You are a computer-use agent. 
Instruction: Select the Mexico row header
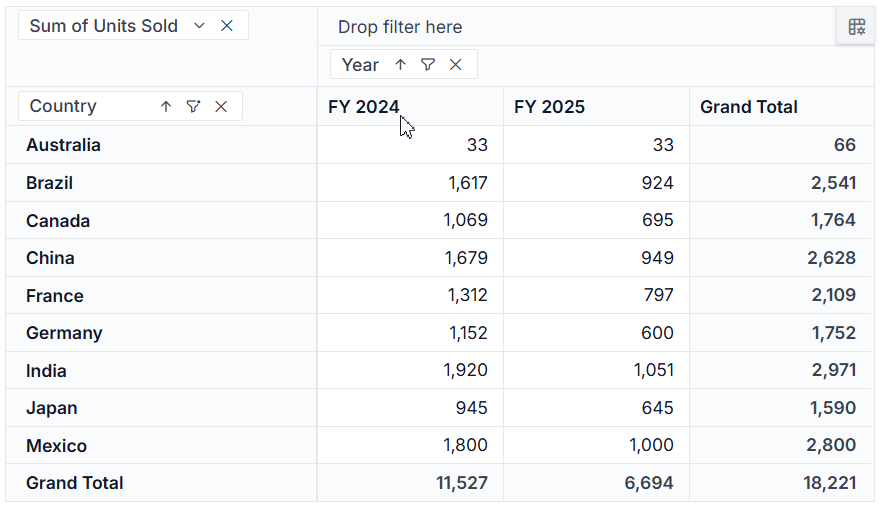tap(161, 446)
